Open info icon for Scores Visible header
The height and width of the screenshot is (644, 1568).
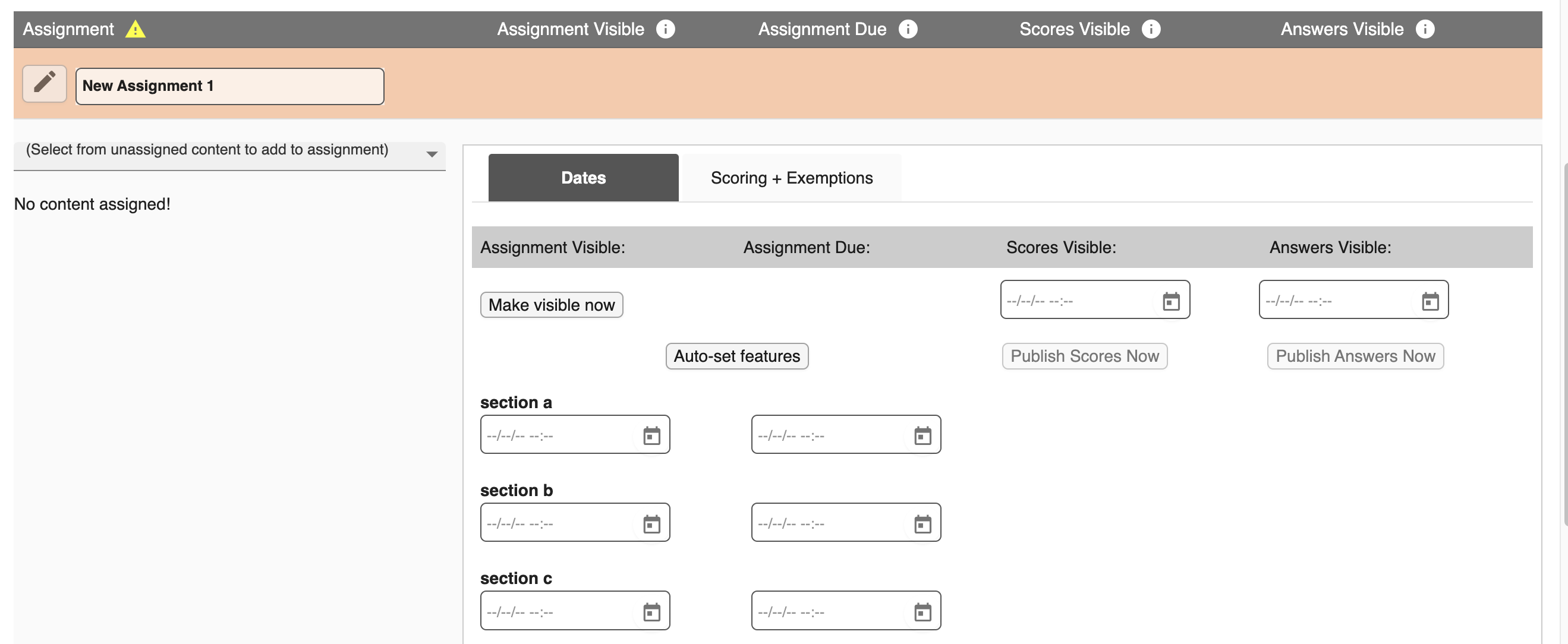[1150, 29]
